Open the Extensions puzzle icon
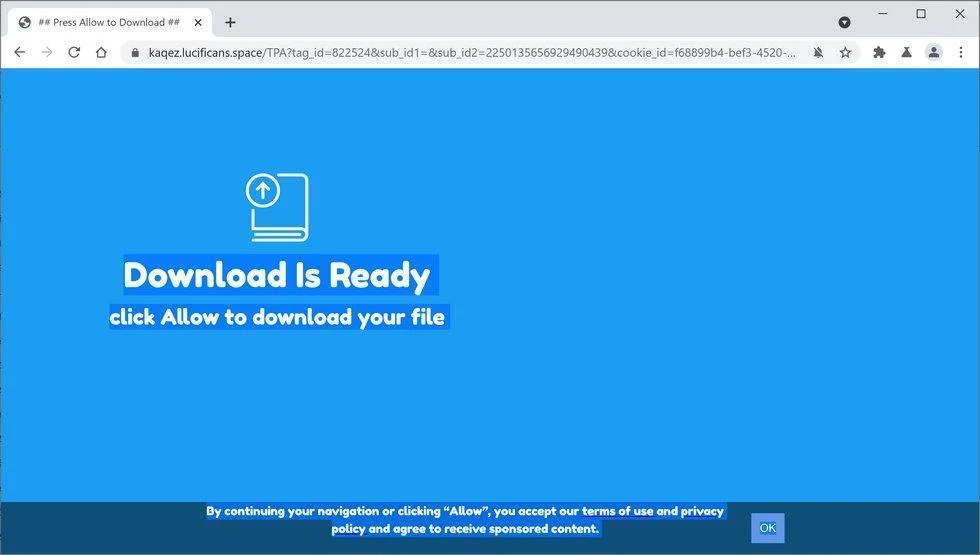The image size is (980, 555). click(x=879, y=52)
